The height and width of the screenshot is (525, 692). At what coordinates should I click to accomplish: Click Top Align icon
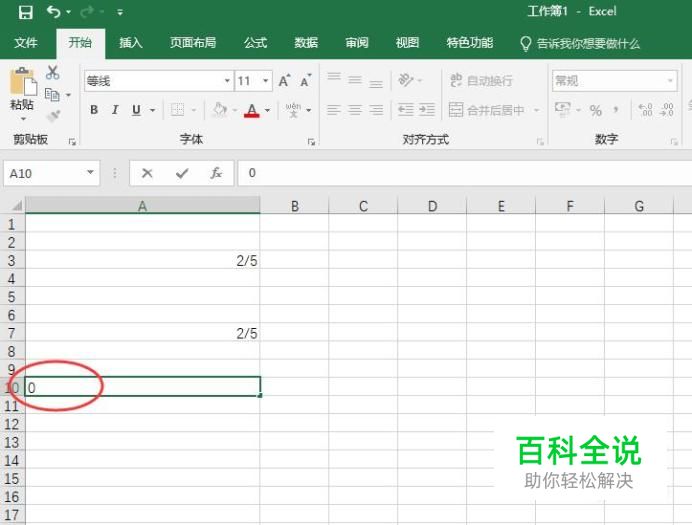click(334, 79)
